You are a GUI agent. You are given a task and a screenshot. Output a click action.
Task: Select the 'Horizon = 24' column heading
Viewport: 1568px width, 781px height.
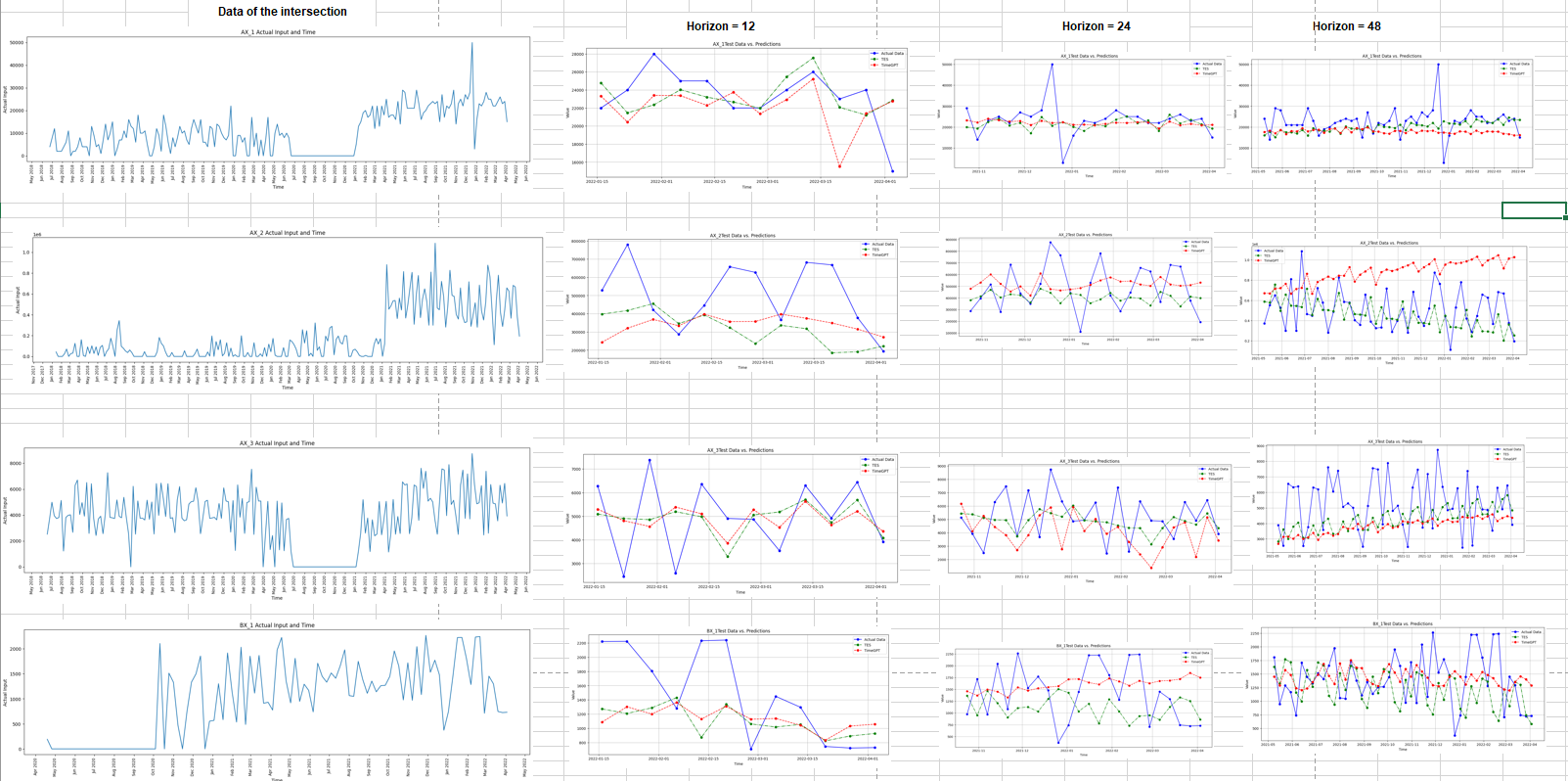tap(1096, 26)
